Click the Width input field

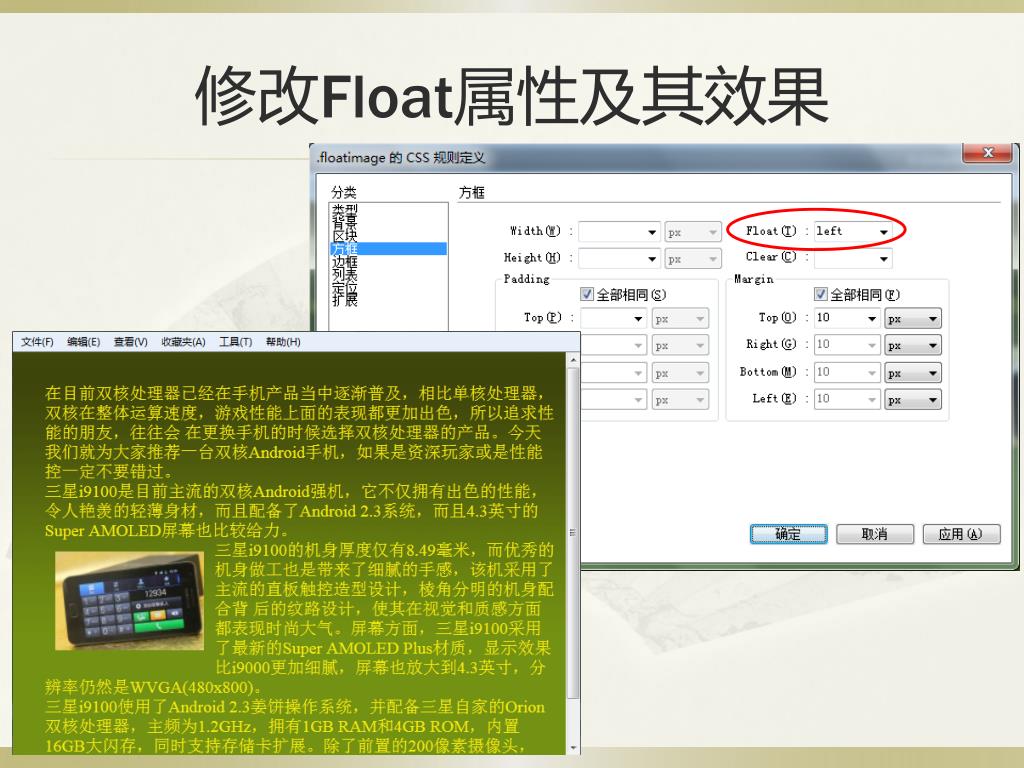pos(612,232)
